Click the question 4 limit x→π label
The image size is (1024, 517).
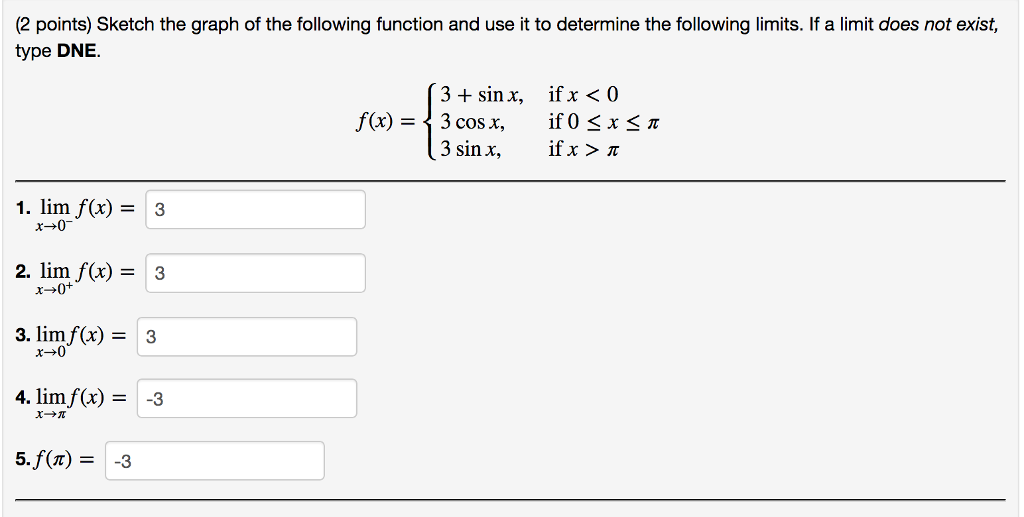[71, 403]
